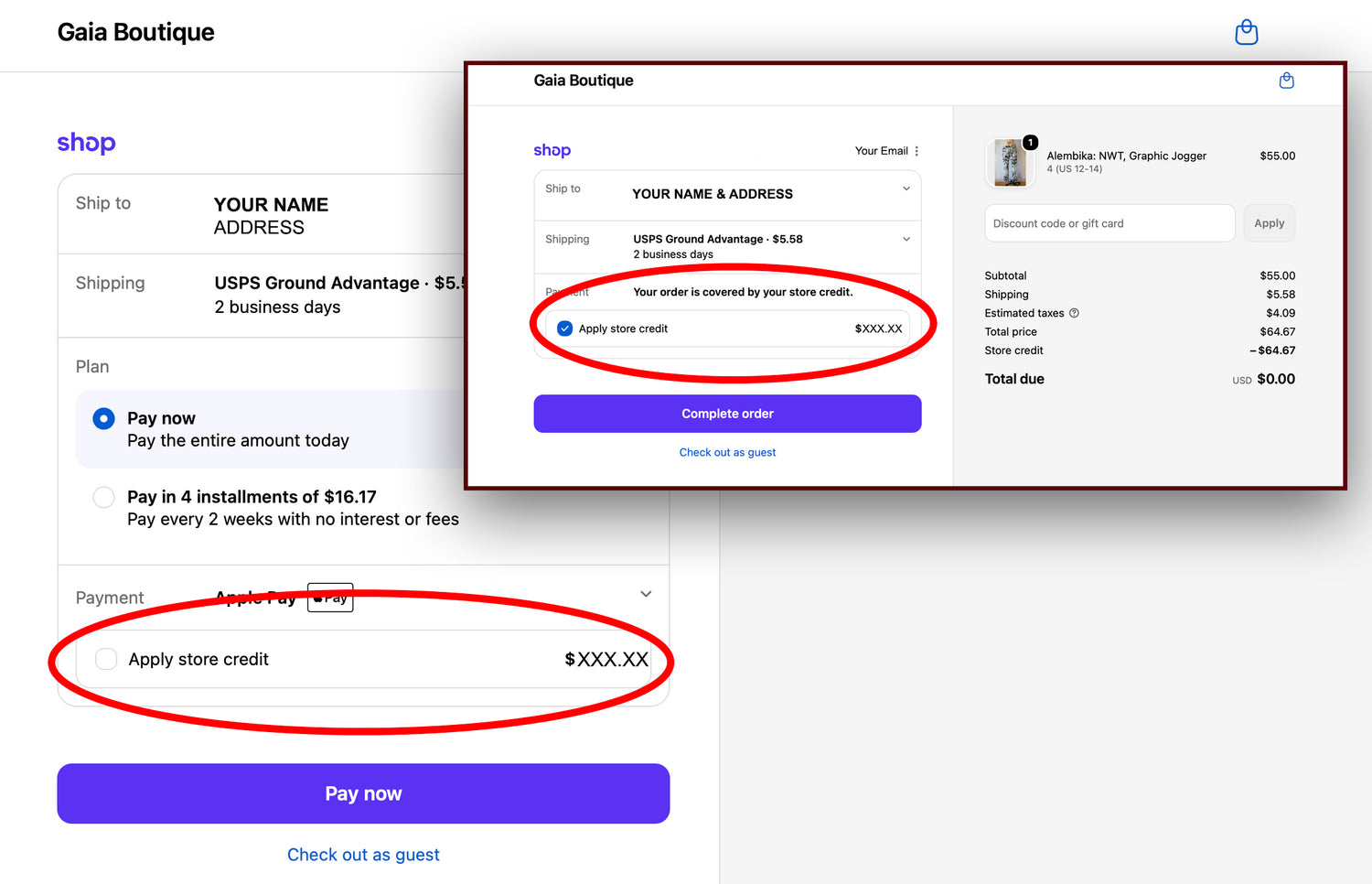Click the Discount code or gift card field
The image size is (1372, 884).
(1109, 223)
